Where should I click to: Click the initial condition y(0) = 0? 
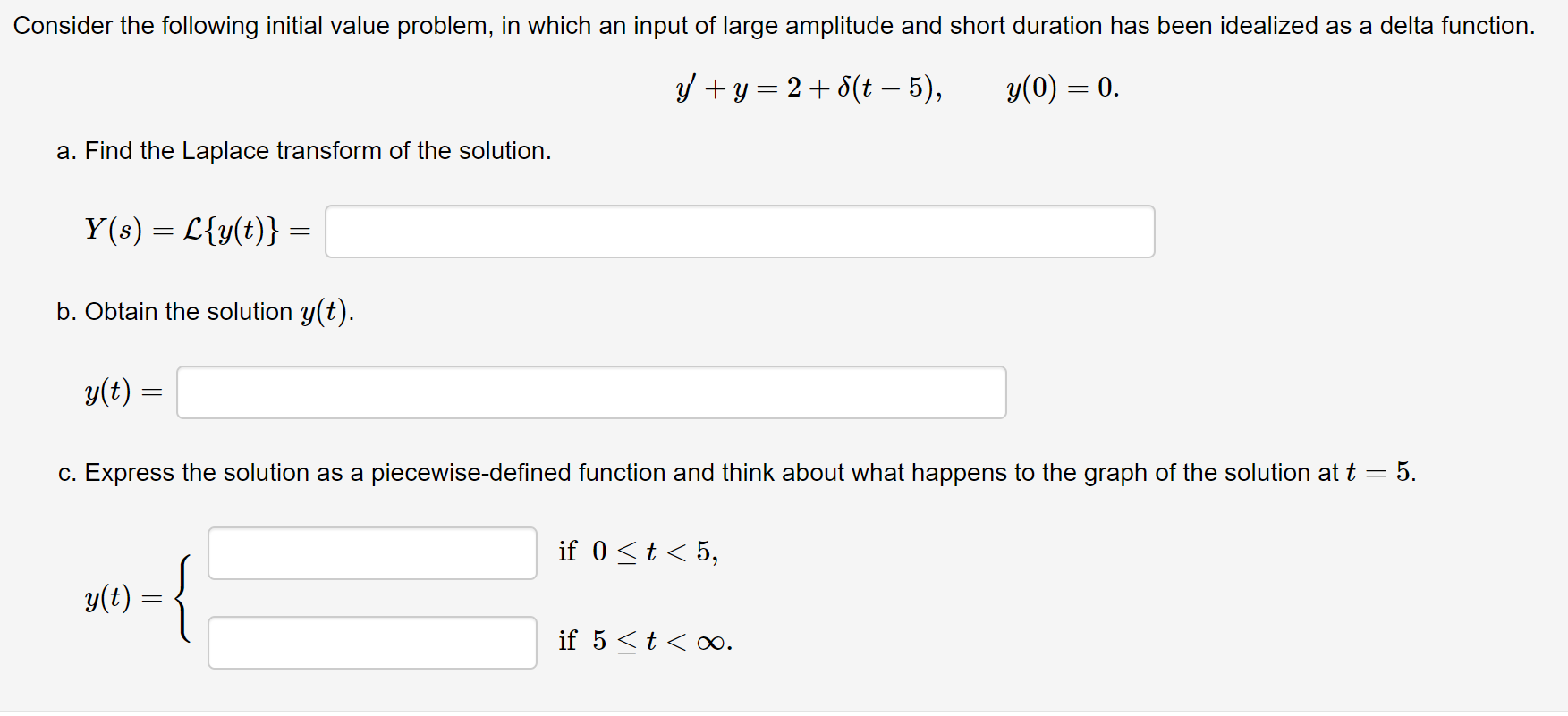point(1063,88)
